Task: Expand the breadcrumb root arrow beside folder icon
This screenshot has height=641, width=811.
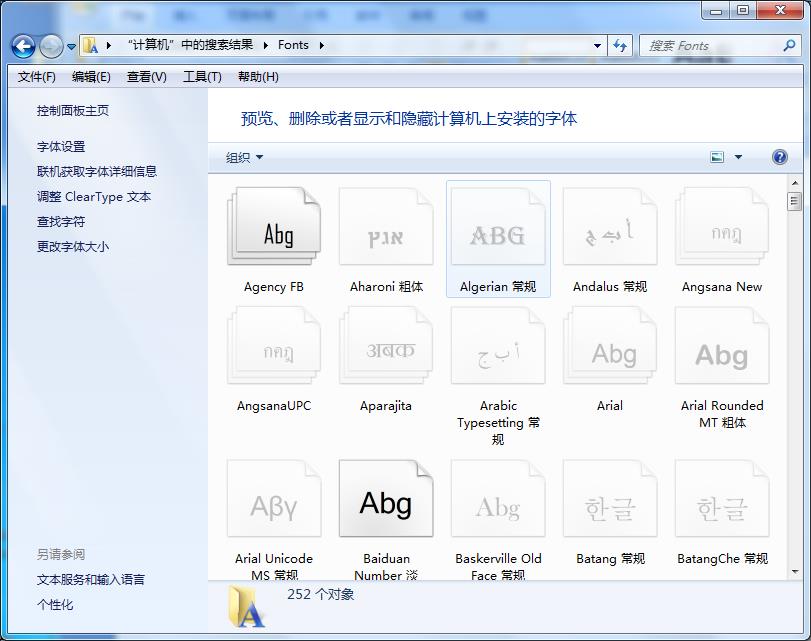Action: tap(109, 46)
